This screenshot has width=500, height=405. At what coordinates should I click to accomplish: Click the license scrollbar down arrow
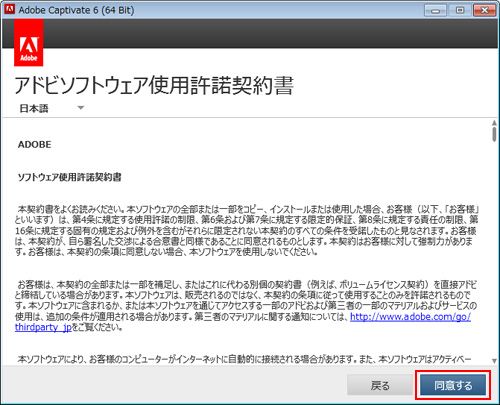[494, 361]
